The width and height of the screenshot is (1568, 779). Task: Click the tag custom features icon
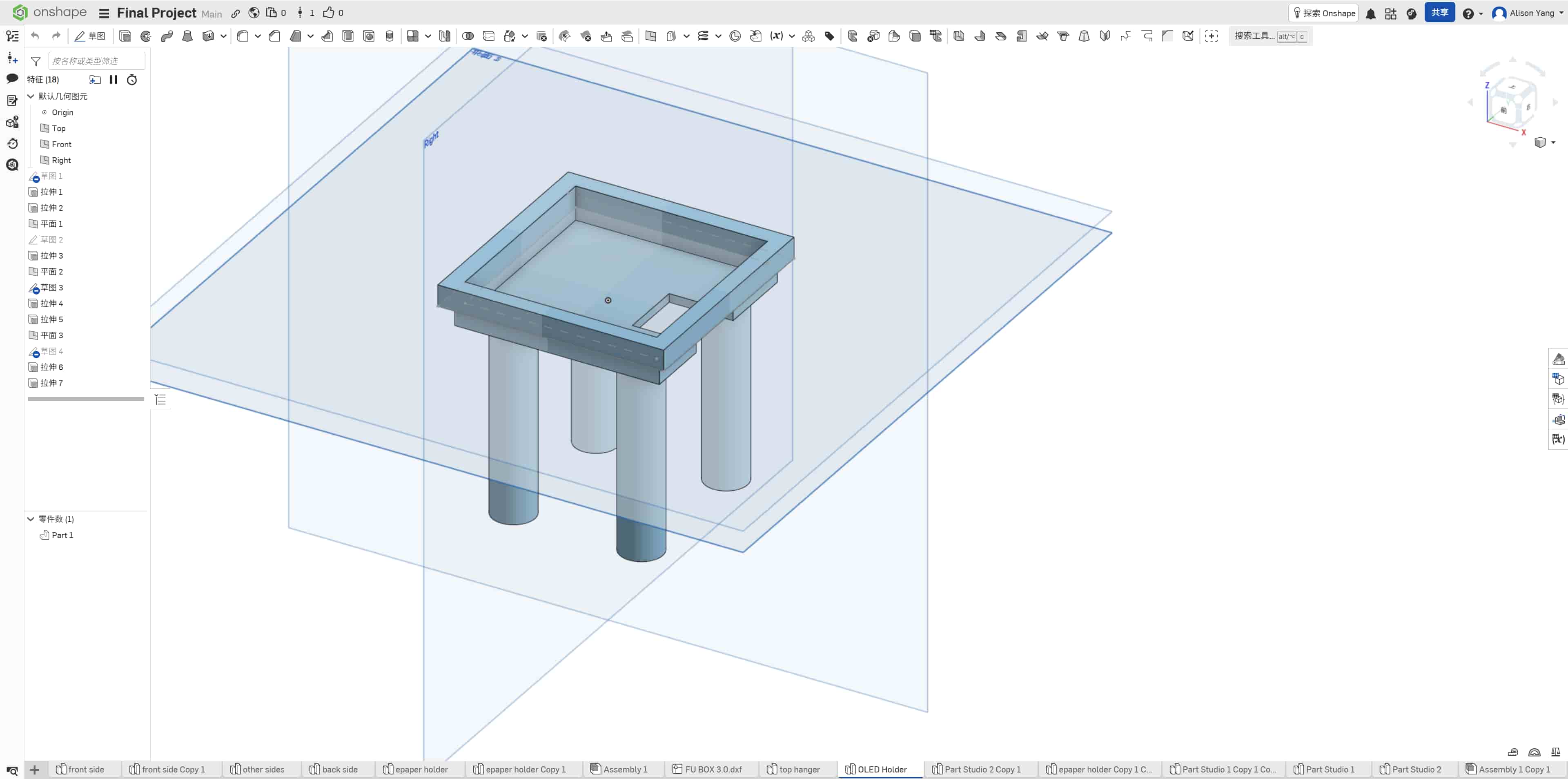pos(829,36)
